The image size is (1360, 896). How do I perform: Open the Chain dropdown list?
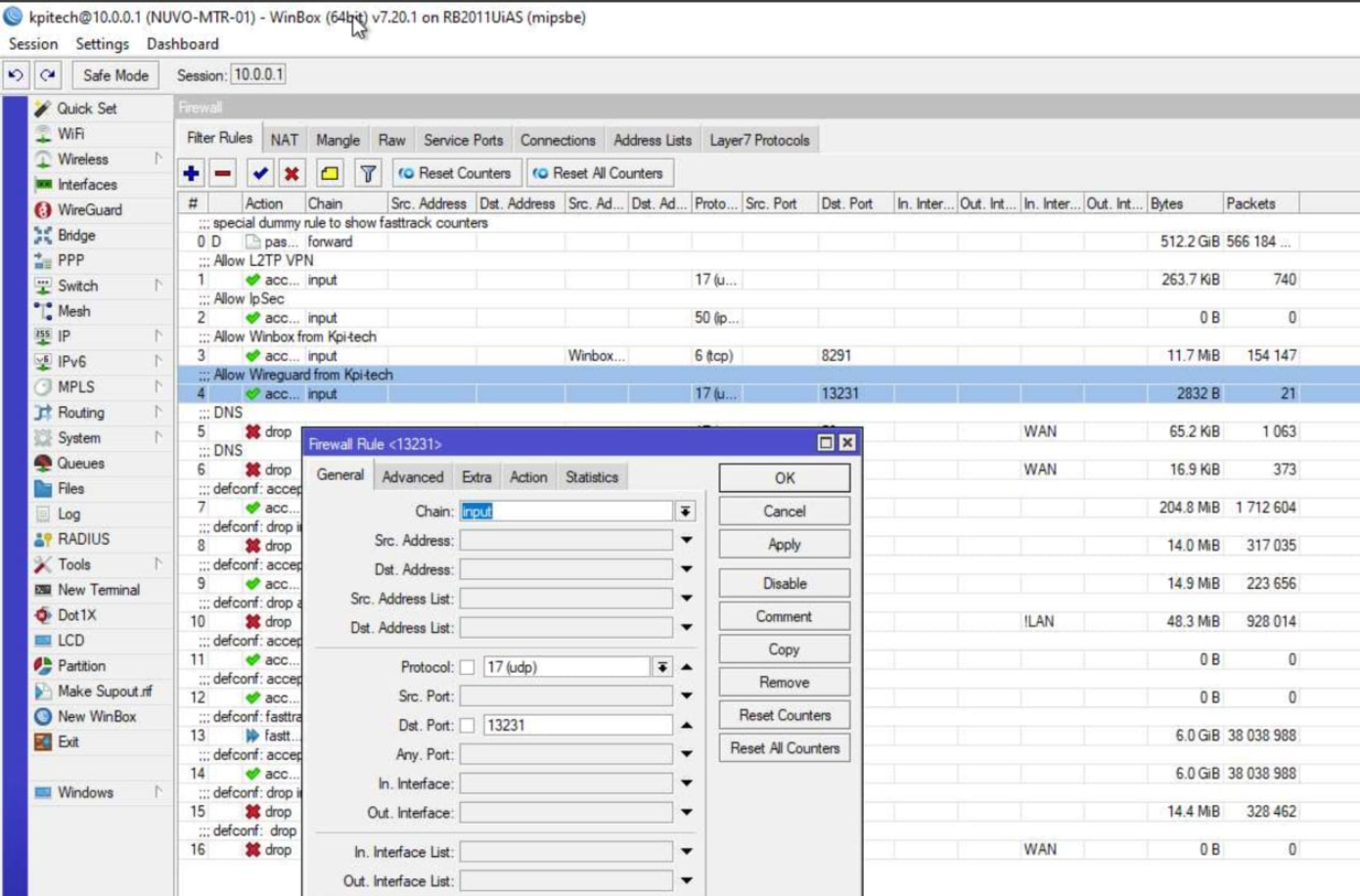685,512
